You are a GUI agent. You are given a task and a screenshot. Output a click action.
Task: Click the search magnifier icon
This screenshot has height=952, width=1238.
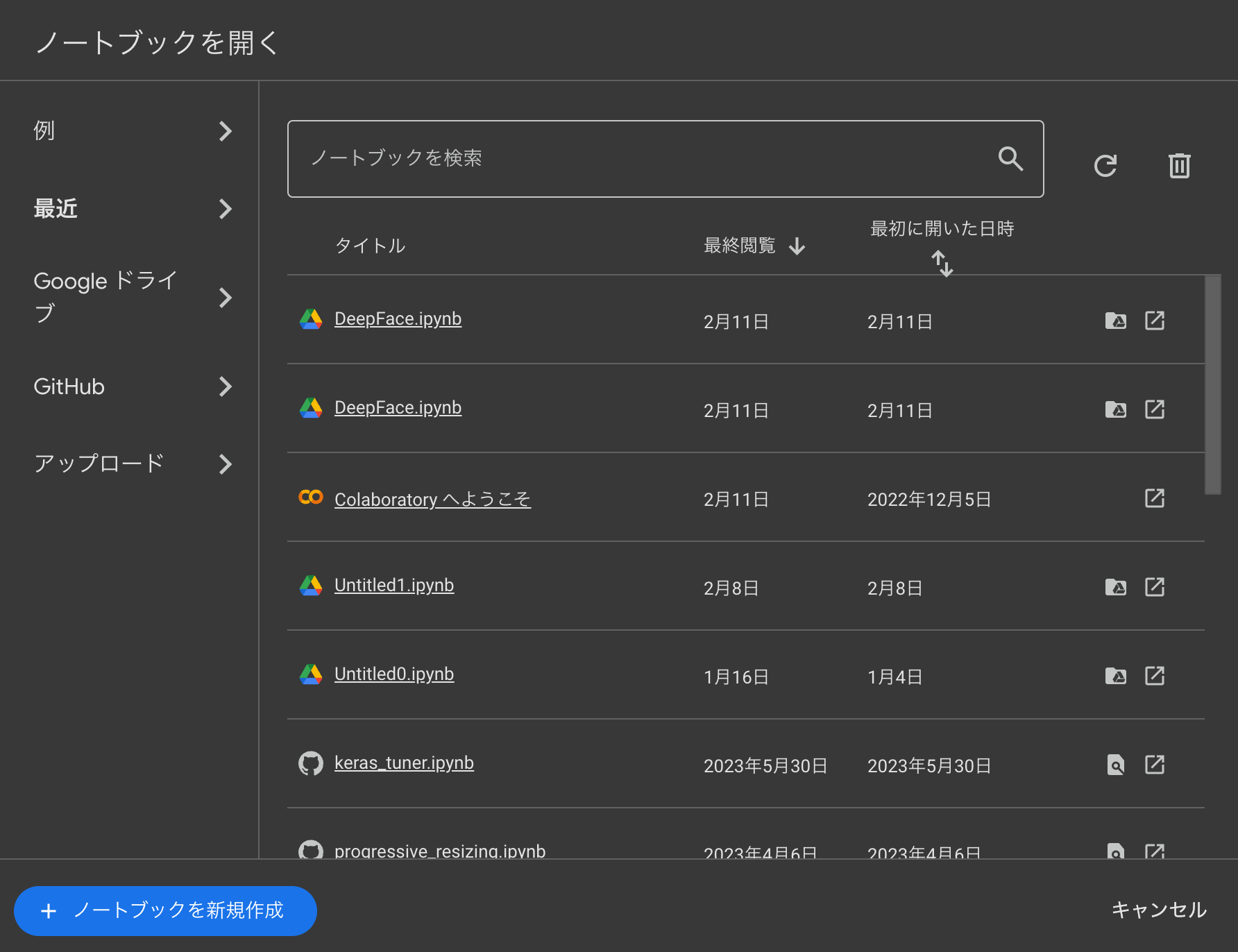pyautogui.click(x=1011, y=159)
